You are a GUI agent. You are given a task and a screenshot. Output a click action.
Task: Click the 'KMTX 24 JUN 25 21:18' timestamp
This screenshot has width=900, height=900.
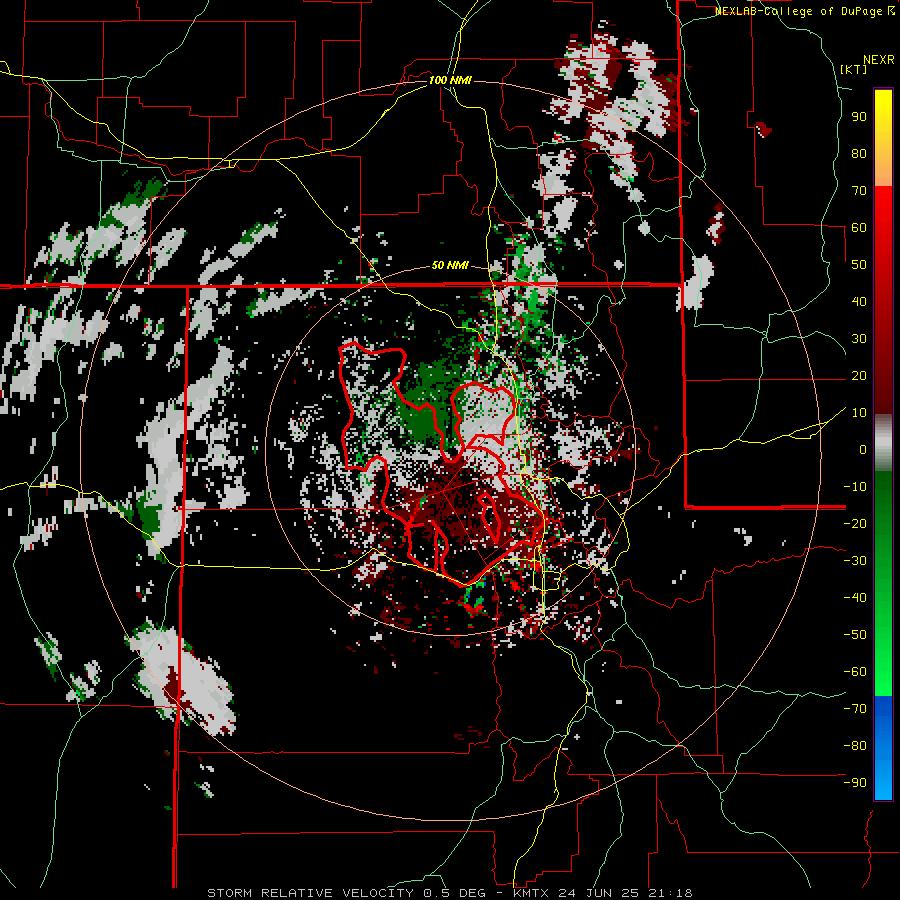pyautogui.click(x=602, y=893)
